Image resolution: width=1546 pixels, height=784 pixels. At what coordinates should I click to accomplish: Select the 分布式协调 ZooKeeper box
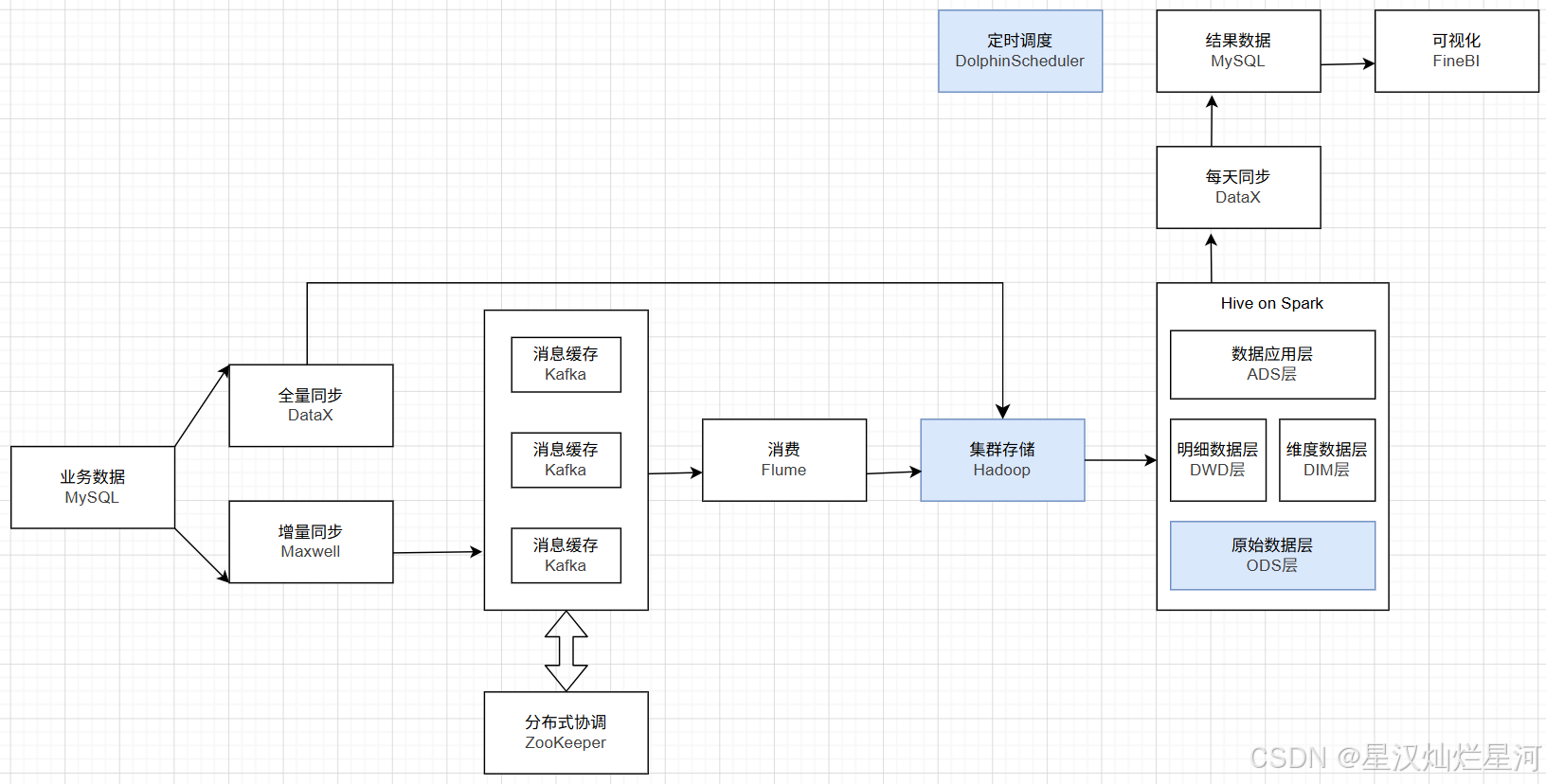566,733
